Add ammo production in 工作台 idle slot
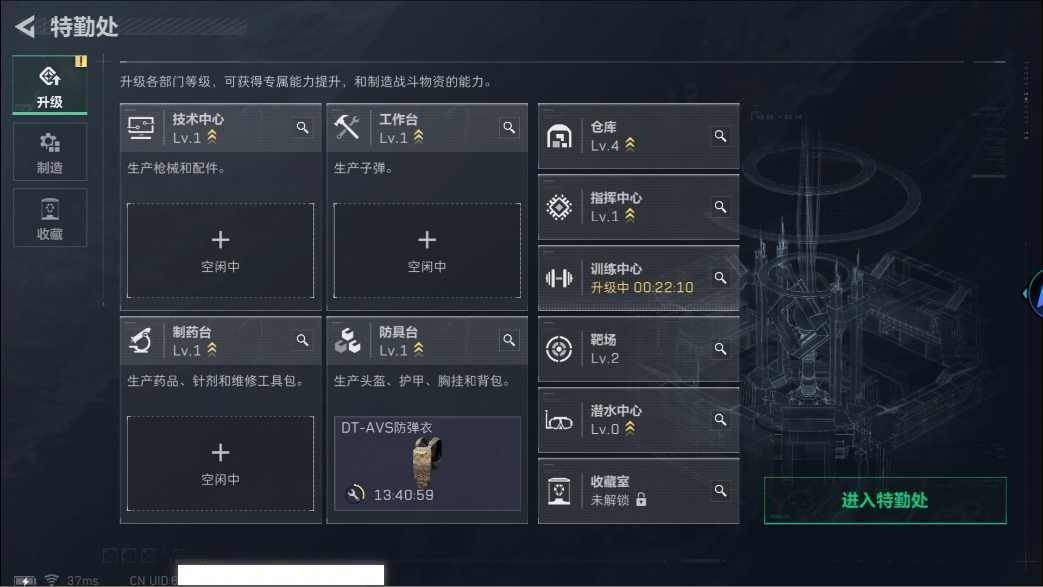1043x587 pixels. pyautogui.click(x=427, y=250)
